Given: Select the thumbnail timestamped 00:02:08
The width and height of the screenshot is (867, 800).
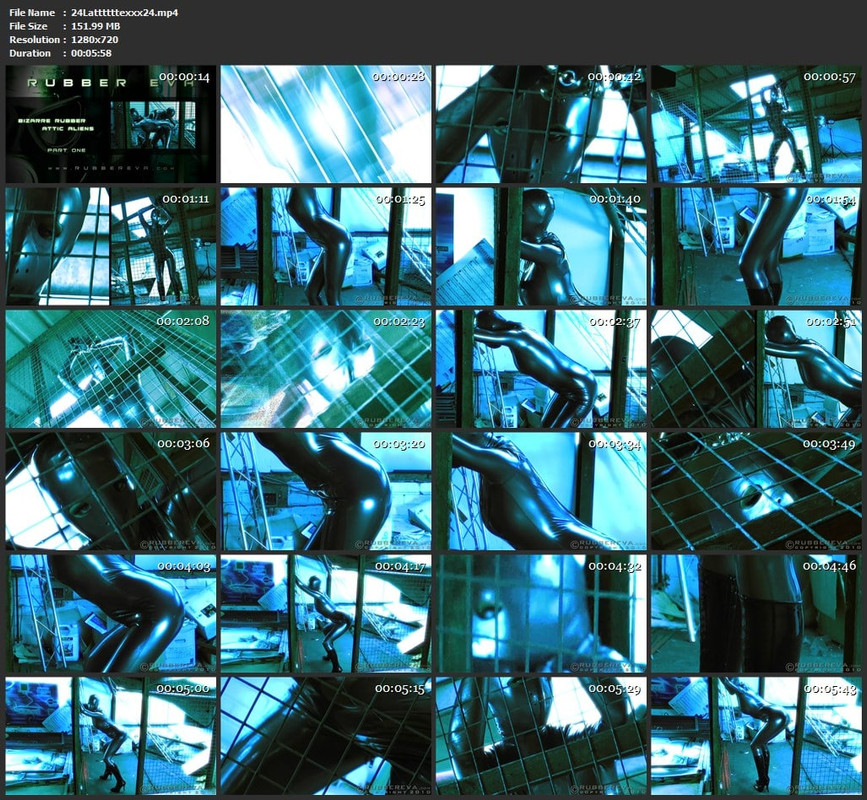Looking at the screenshot, I should pos(111,369).
